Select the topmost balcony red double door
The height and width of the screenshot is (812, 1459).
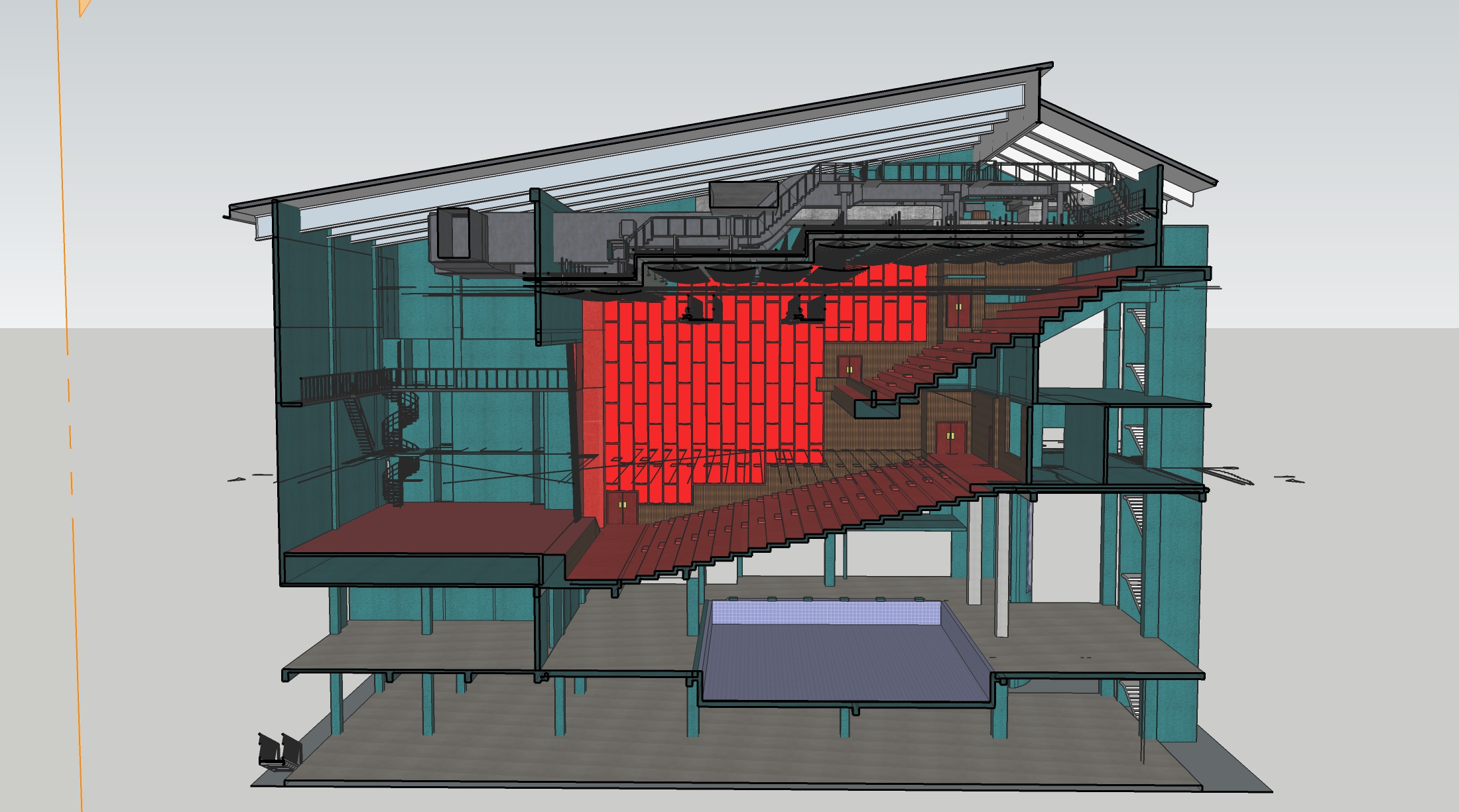pos(958,310)
